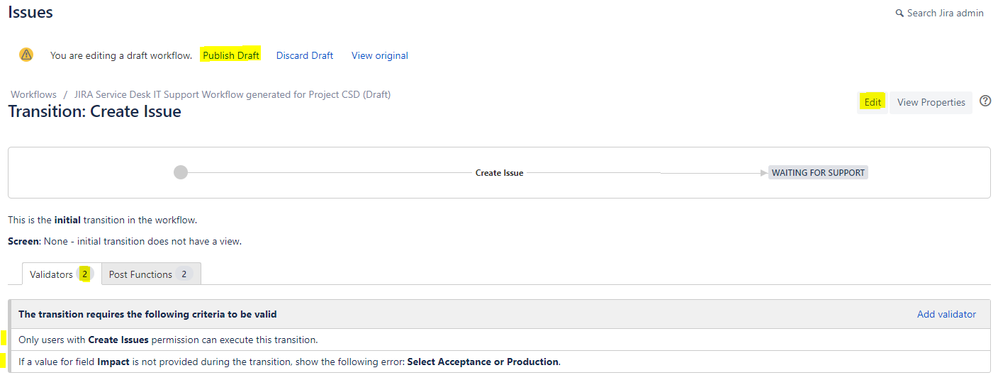Click the draft warning triangle icon
The height and width of the screenshot is (380, 998).
click(x=26, y=55)
